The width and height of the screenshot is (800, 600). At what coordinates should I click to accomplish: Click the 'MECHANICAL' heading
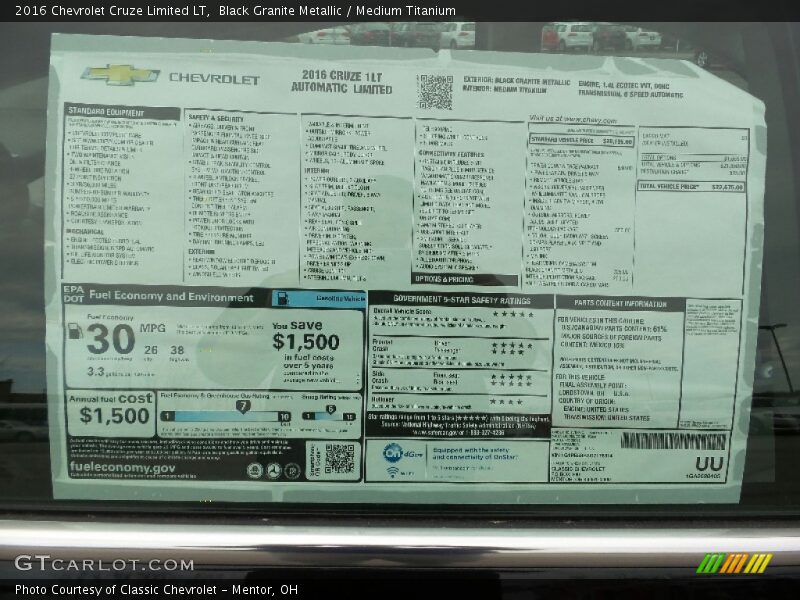point(84,232)
